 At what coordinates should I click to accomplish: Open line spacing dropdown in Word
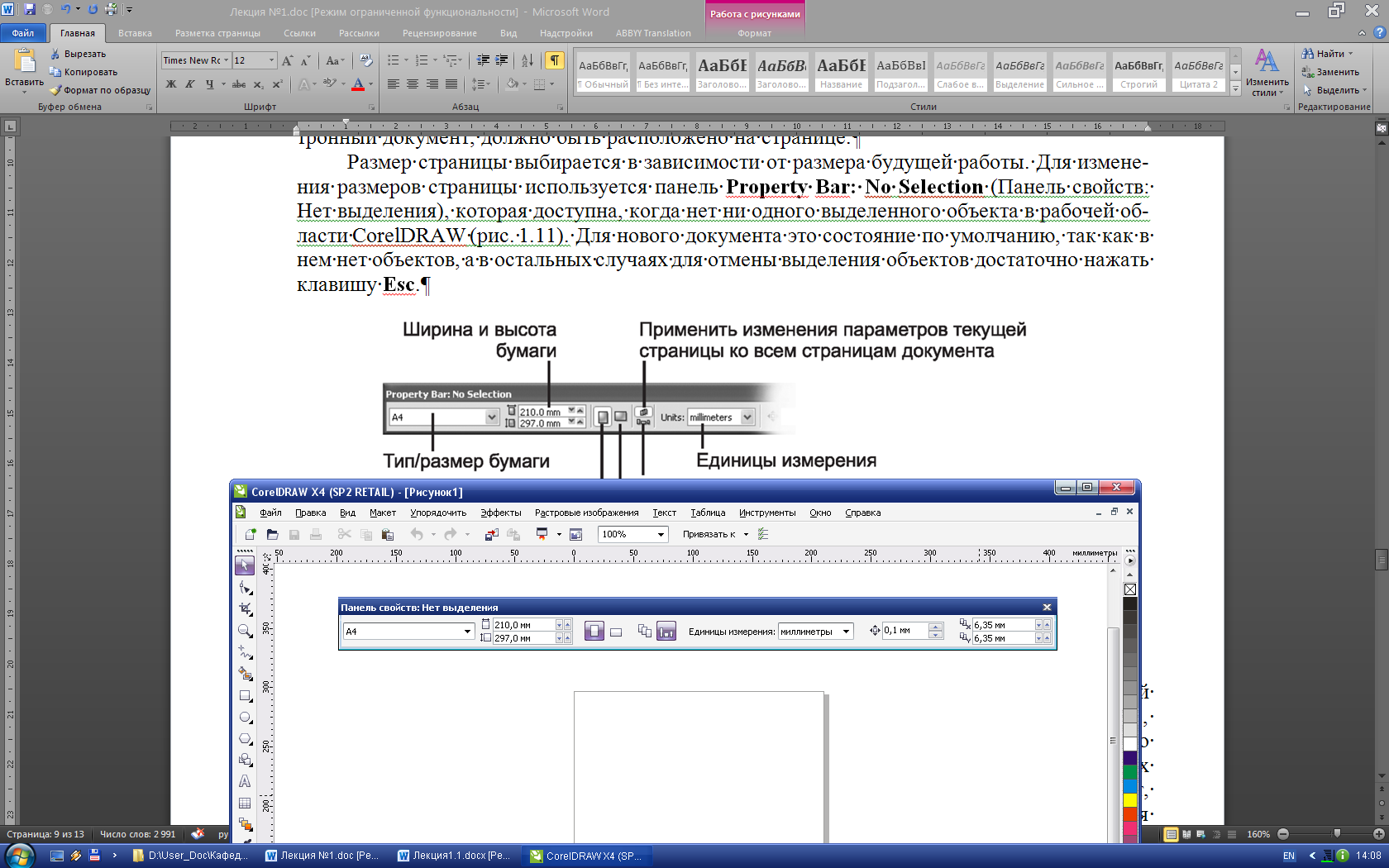(481, 84)
